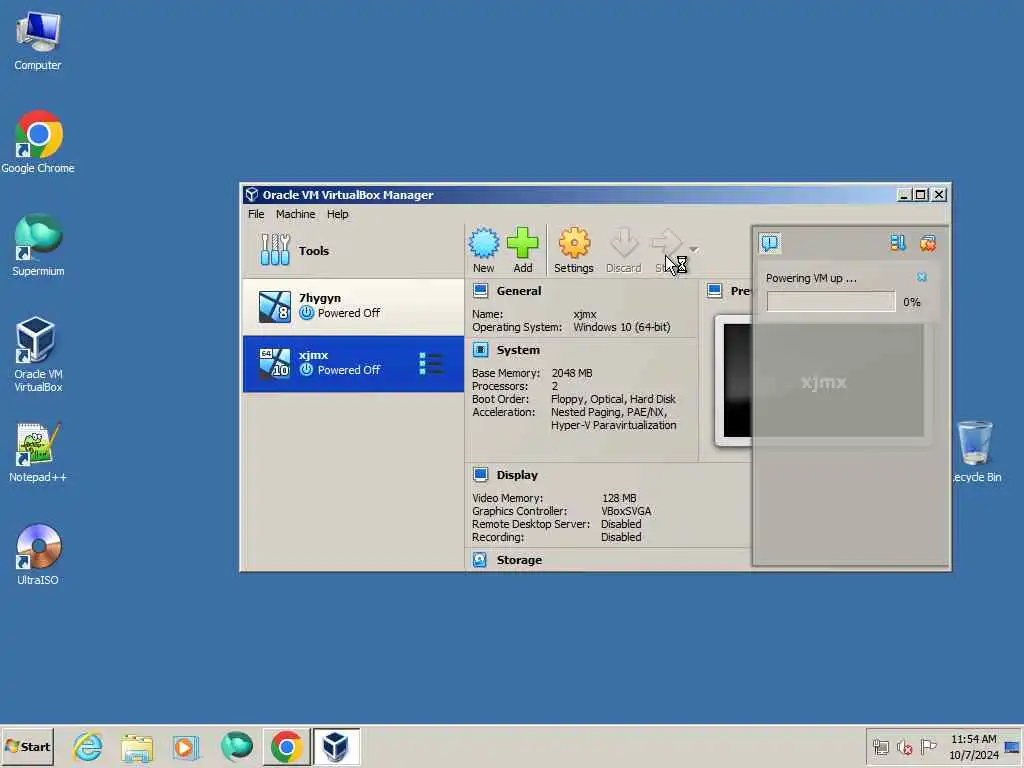Open the Oracle VM VirtualBox desktop shortcut
Viewport: 1024px width, 768px height.
tap(38, 355)
